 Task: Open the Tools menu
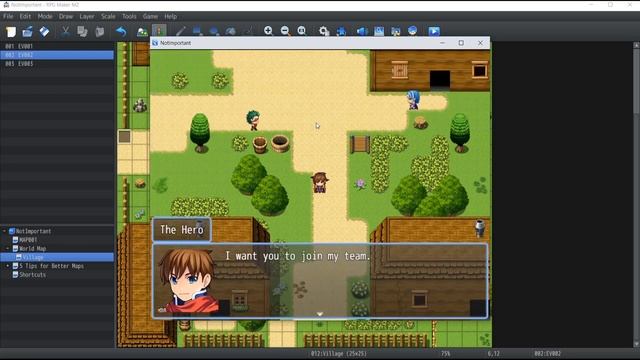click(129, 16)
